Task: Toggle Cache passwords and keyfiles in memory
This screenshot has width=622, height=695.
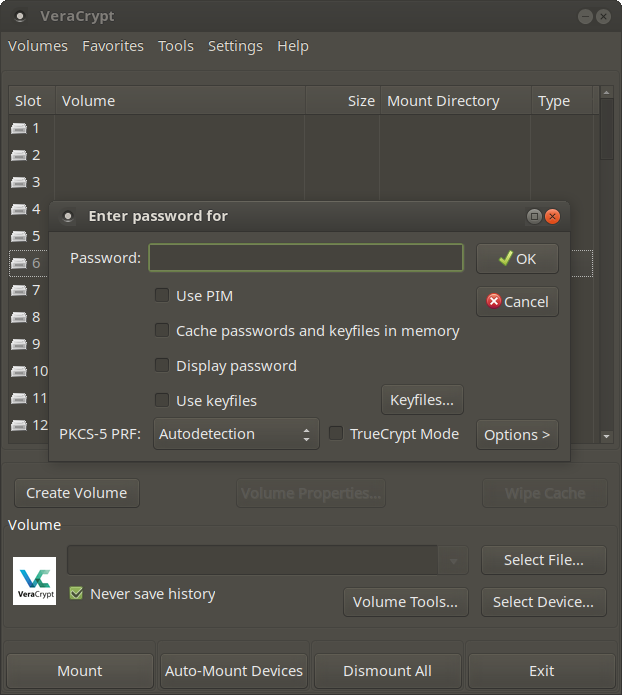Action: click(162, 331)
